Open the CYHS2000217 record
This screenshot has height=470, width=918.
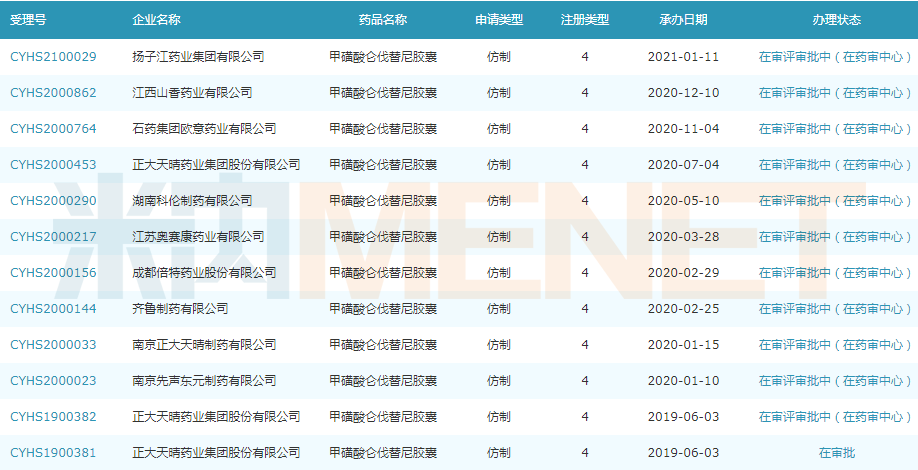(x=53, y=237)
